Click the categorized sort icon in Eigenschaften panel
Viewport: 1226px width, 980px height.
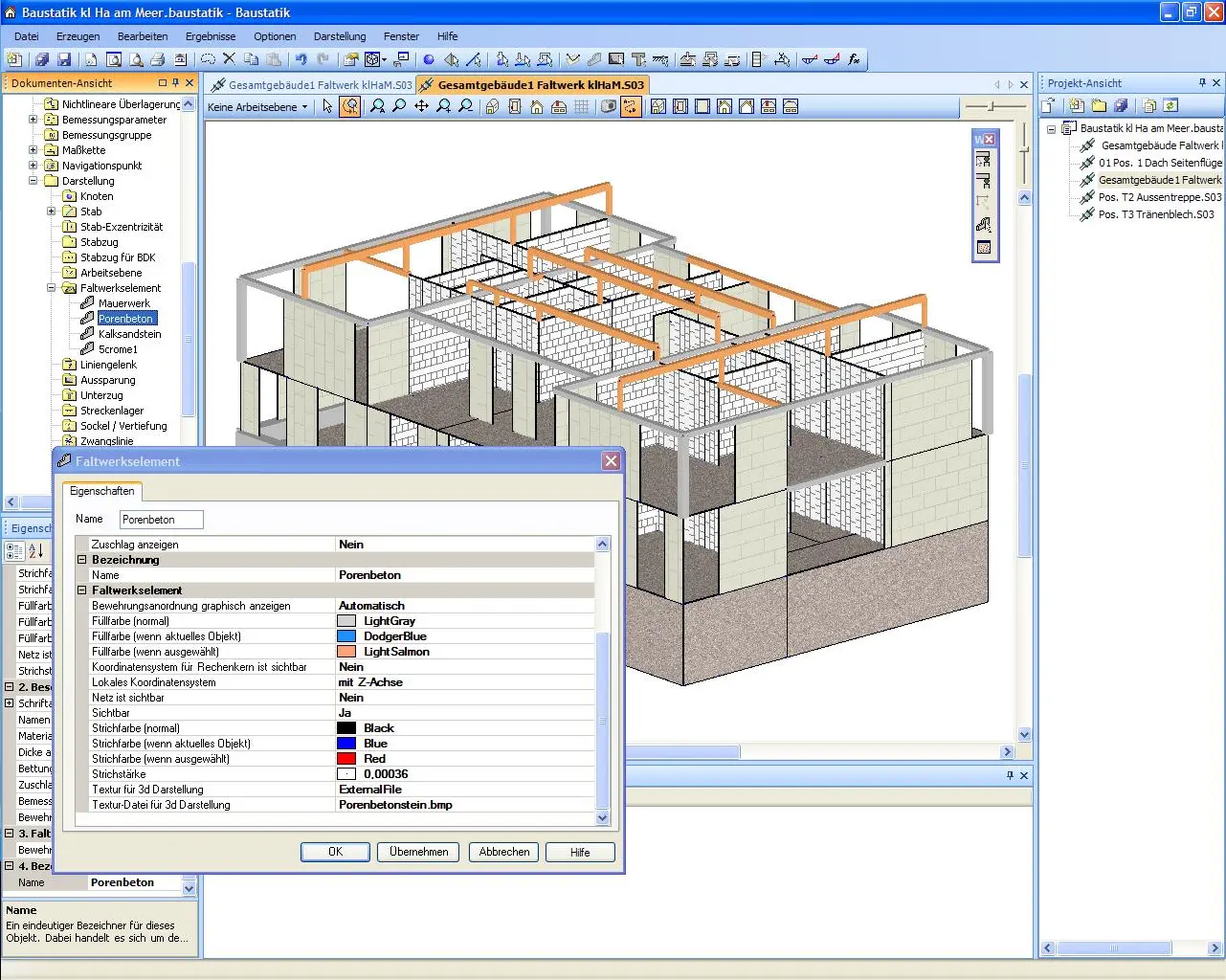(14, 551)
